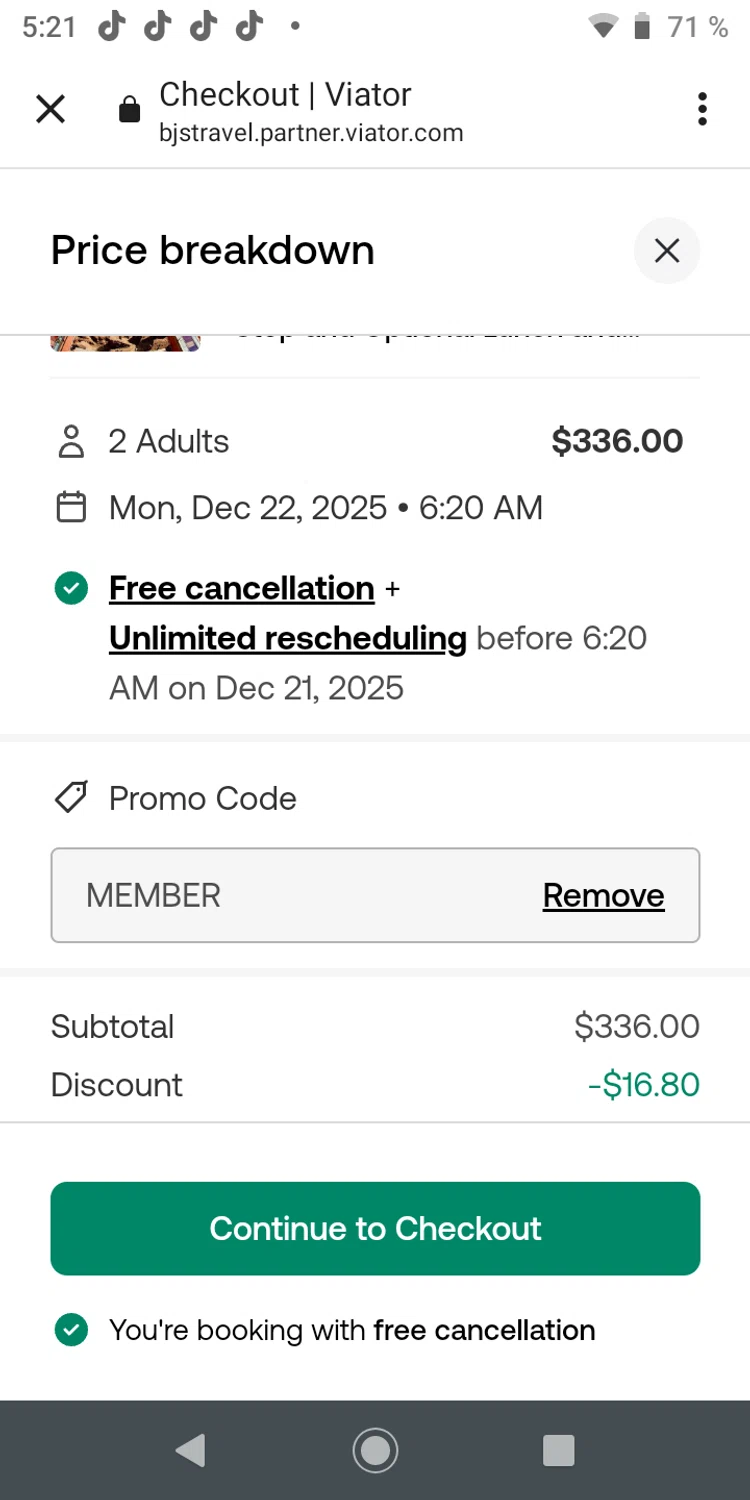Tap the tour thumbnail image
This screenshot has height=1500, width=750.
pos(125,343)
